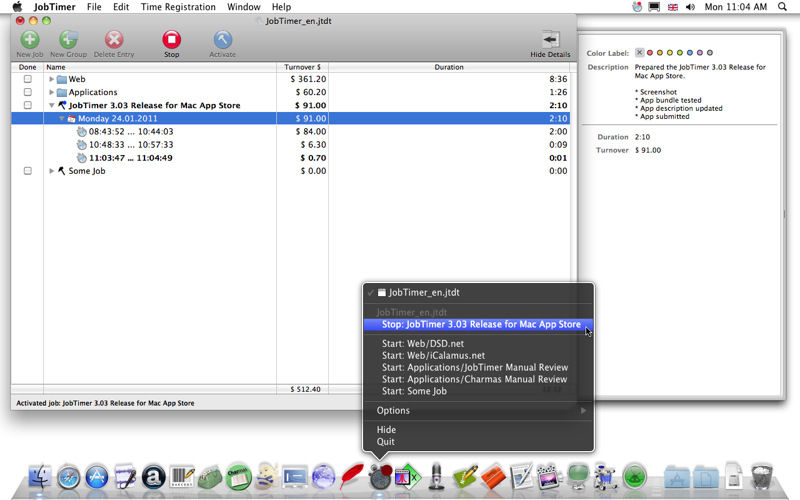Click the New Job toolbar icon
800x500 pixels.
pos(30,40)
